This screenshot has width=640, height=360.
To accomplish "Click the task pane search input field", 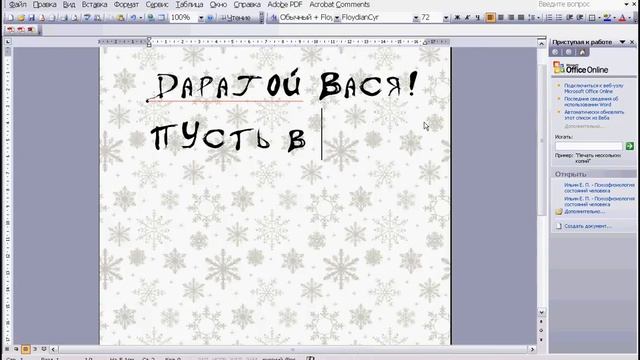I will click(x=589, y=146).
